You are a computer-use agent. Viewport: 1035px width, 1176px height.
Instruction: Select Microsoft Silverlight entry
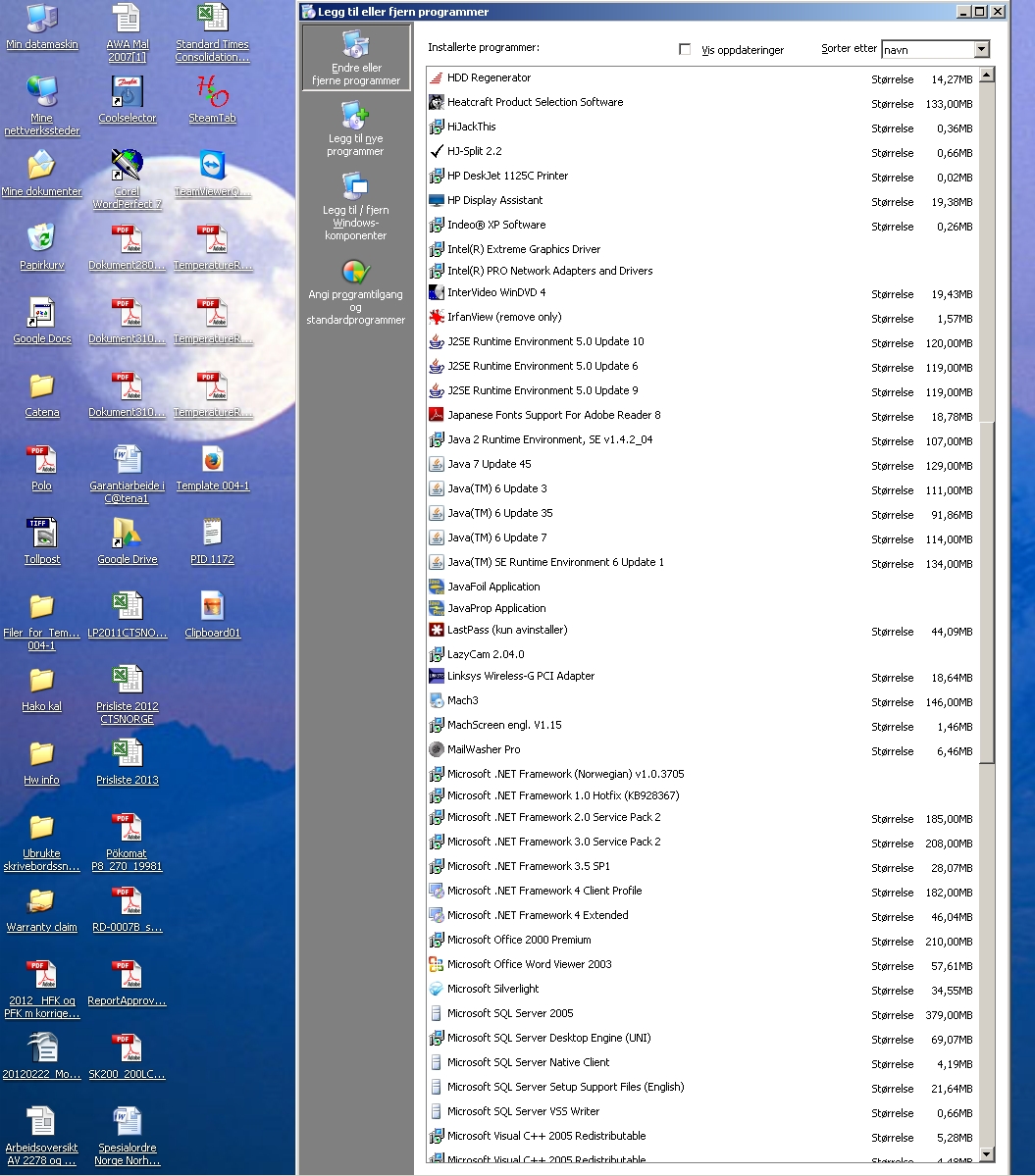(702, 990)
